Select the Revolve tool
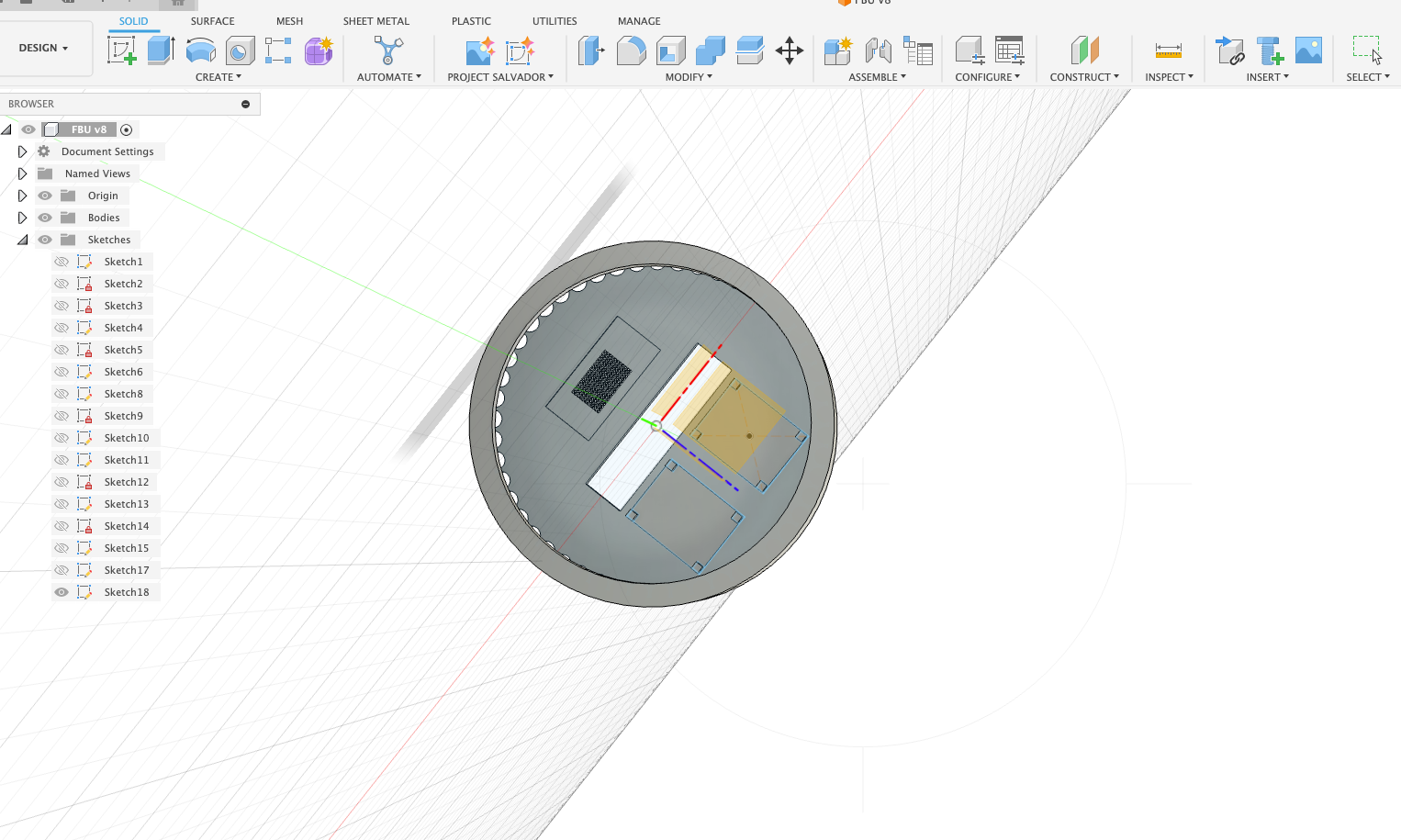Screen dimensions: 1401x840 pyautogui.click(x=201, y=50)
